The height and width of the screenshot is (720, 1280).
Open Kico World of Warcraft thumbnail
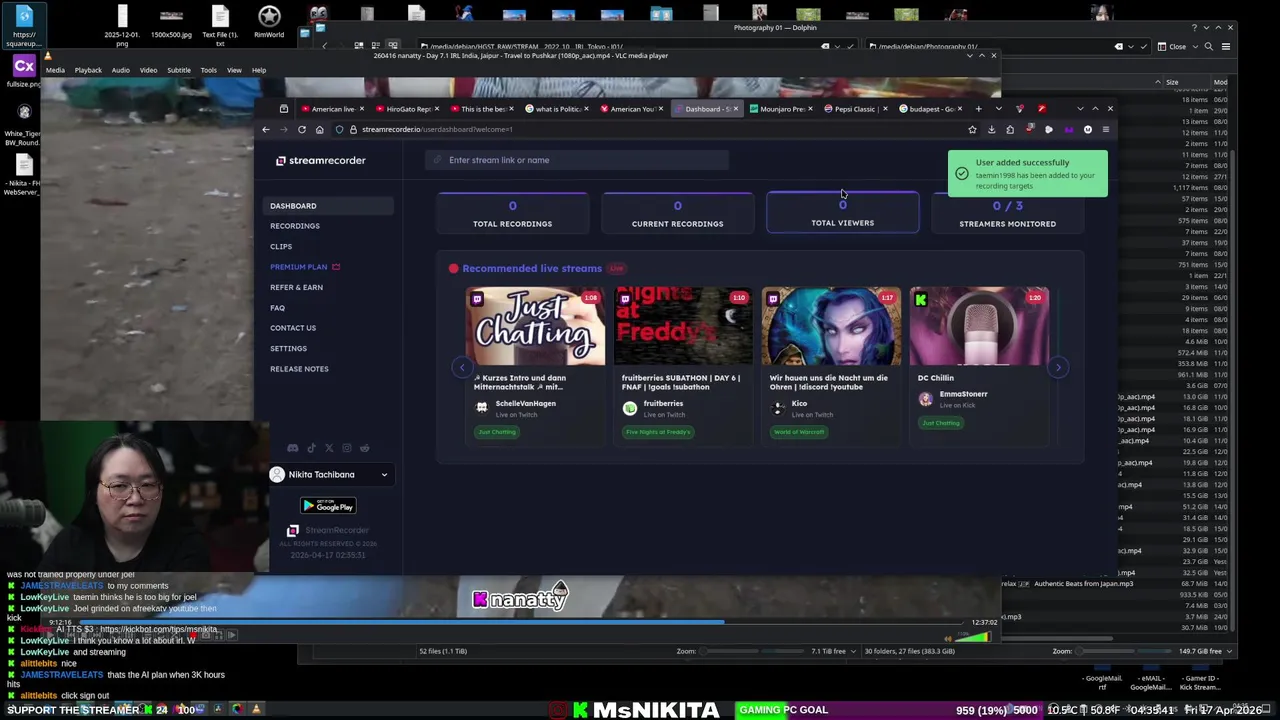(x=831, y=327)
